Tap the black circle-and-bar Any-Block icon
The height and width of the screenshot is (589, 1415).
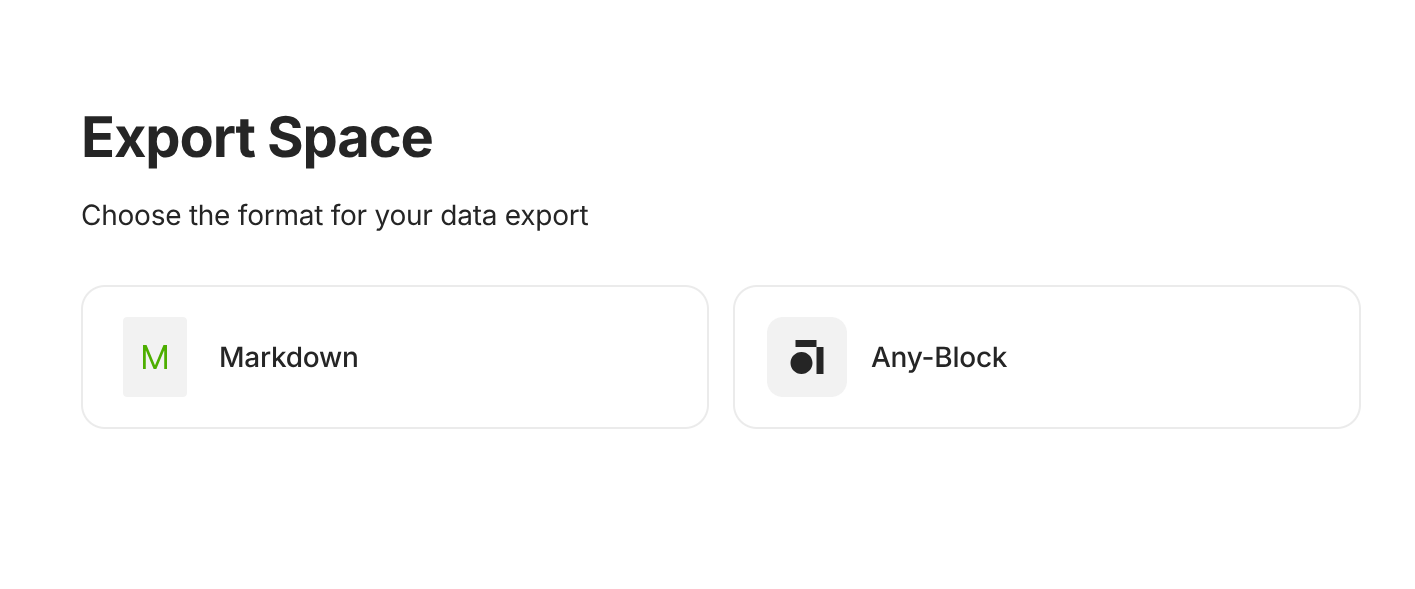[806, 357]
